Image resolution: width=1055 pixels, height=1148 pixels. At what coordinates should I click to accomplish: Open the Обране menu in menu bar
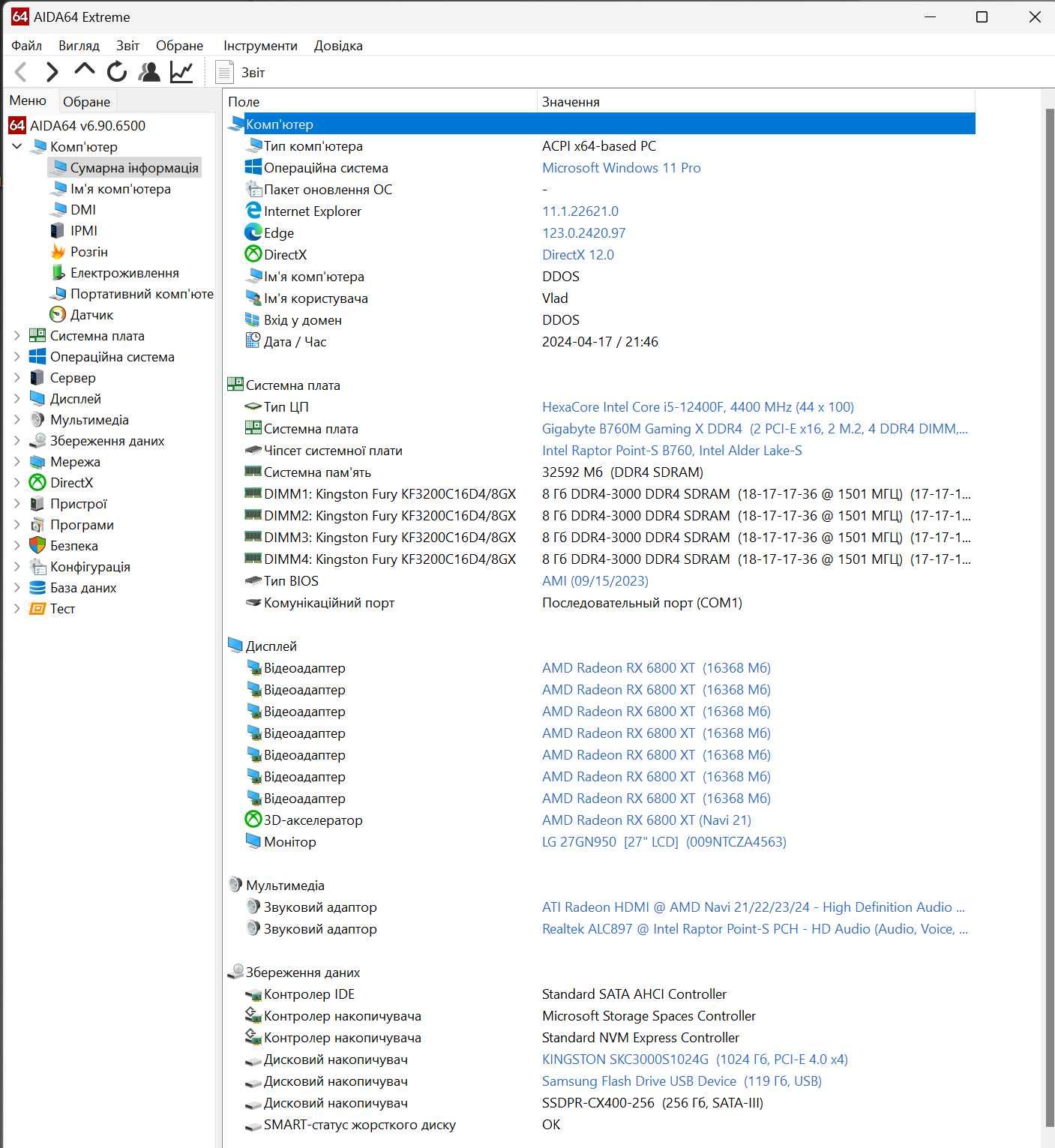click(x=179, y=45)
